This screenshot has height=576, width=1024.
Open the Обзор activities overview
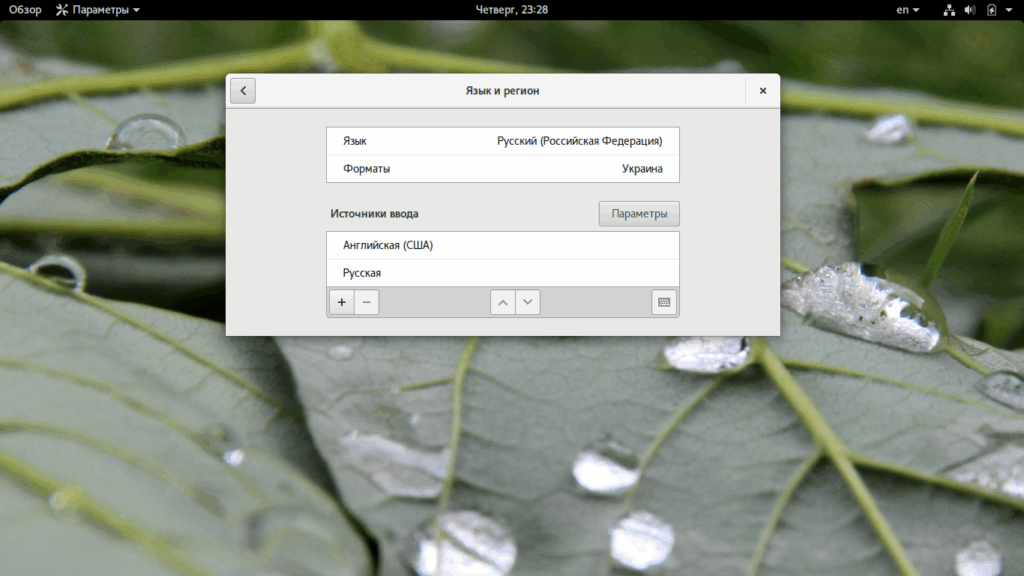pyautogui.click(x=25, y=10)
